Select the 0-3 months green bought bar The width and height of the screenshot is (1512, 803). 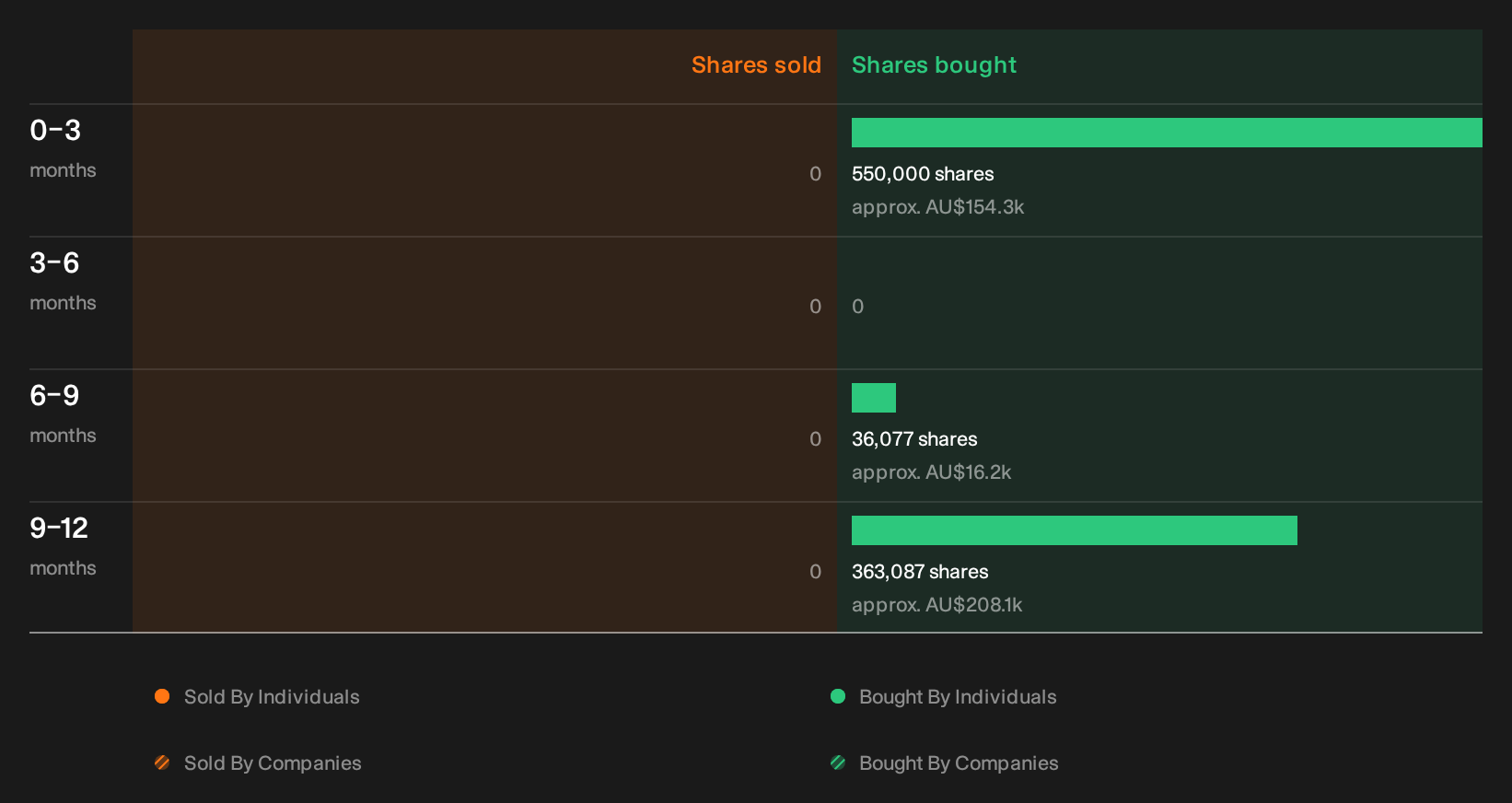(1167, 133)
